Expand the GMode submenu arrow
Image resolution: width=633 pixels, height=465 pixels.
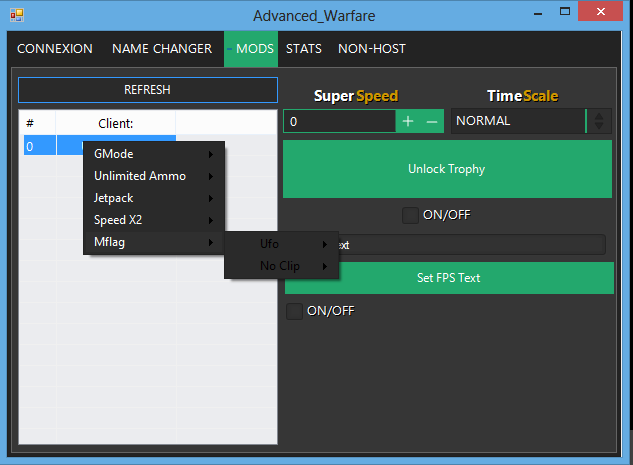(211, 154)
